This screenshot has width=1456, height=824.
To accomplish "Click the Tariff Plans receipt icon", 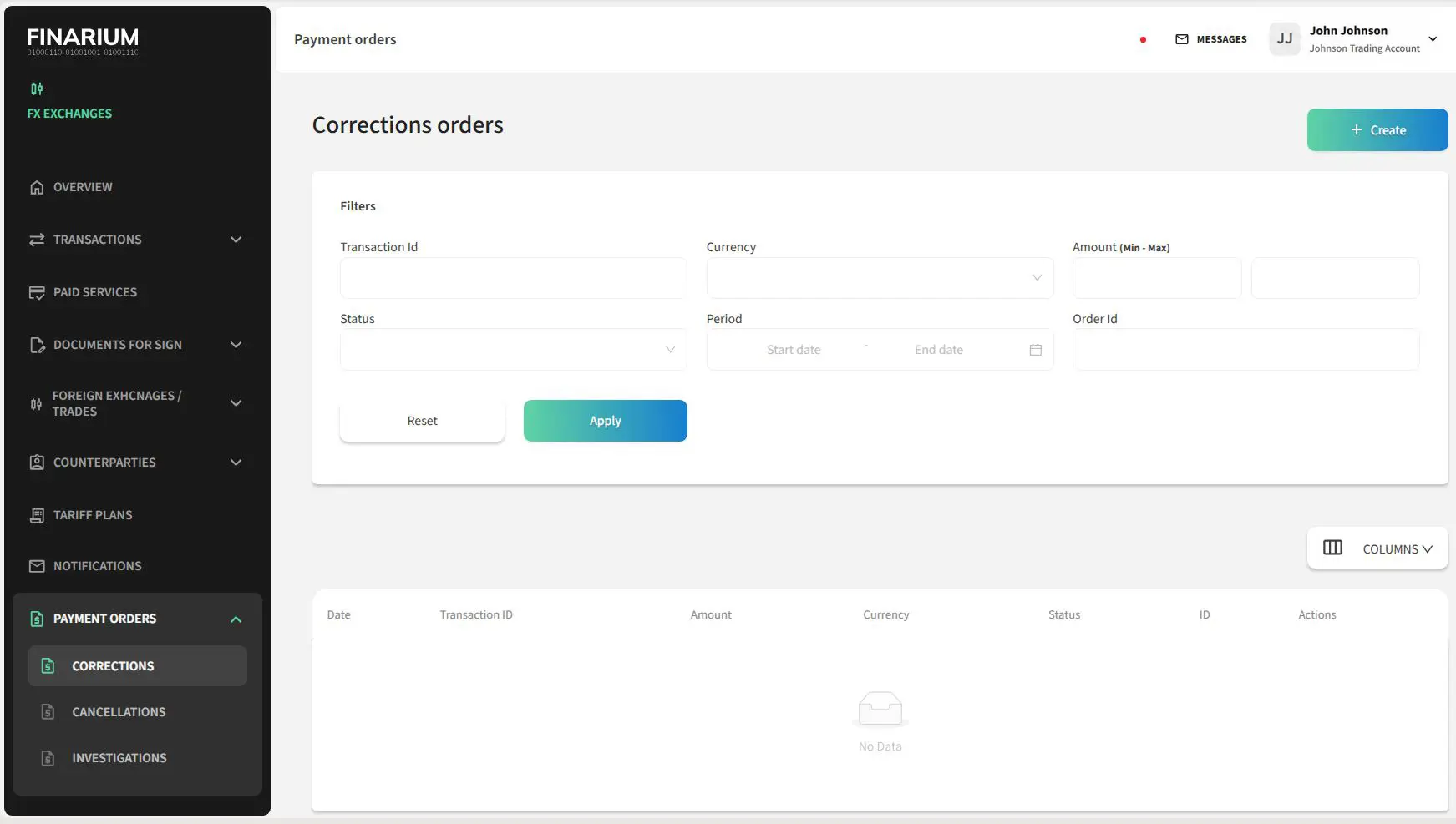I will (37, 515).
